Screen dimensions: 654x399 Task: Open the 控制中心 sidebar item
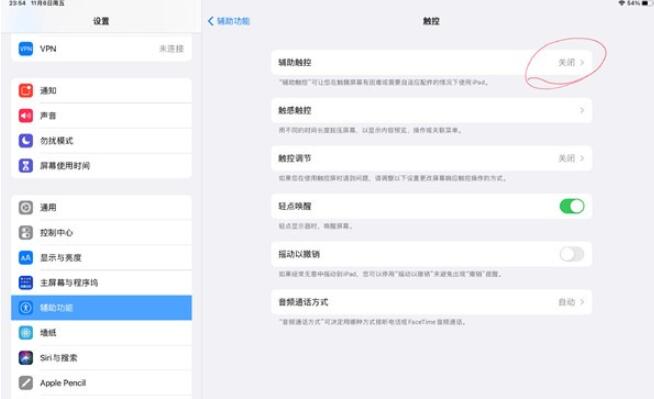coord(101,232)
